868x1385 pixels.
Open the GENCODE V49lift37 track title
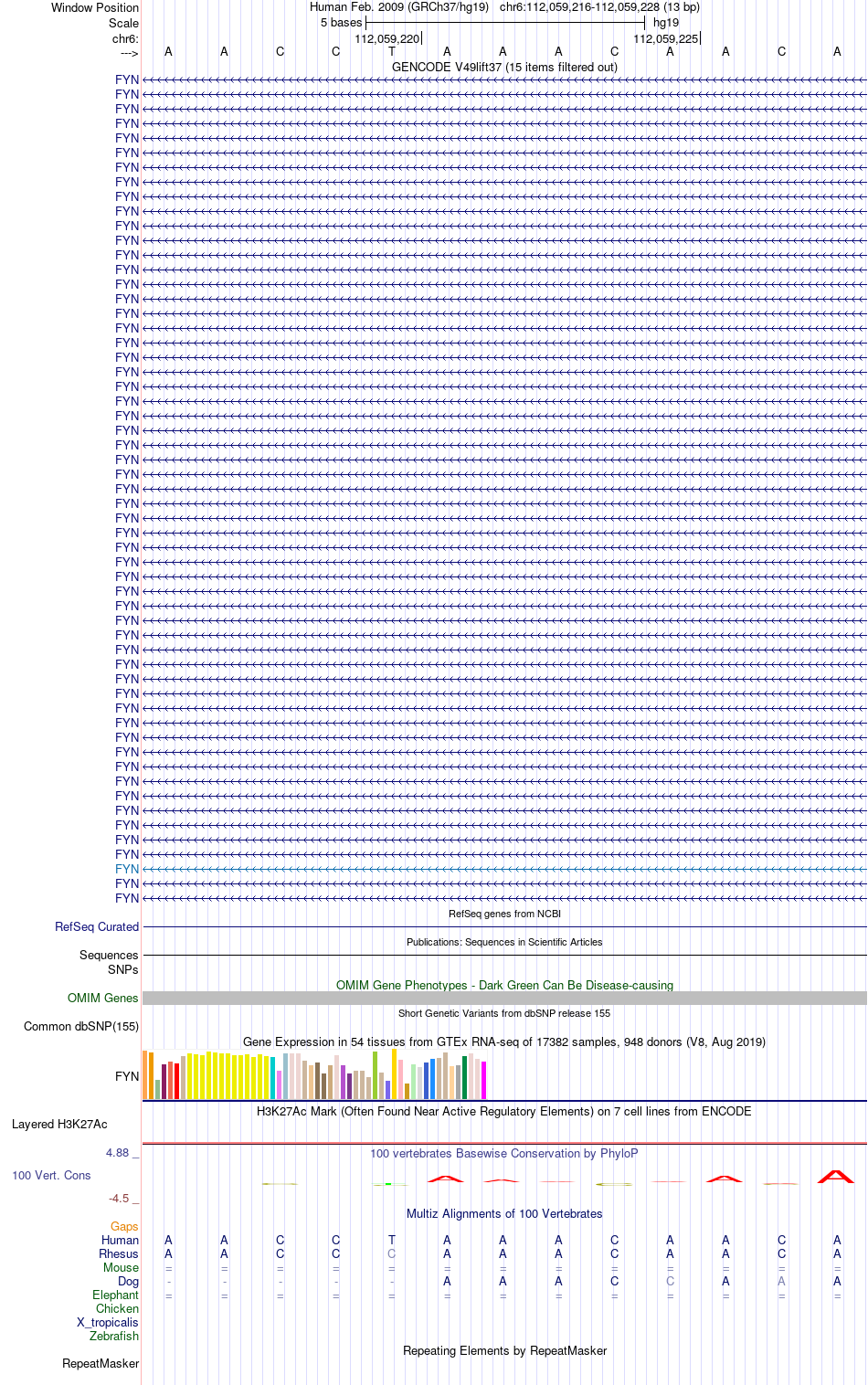tap(504, 67)
